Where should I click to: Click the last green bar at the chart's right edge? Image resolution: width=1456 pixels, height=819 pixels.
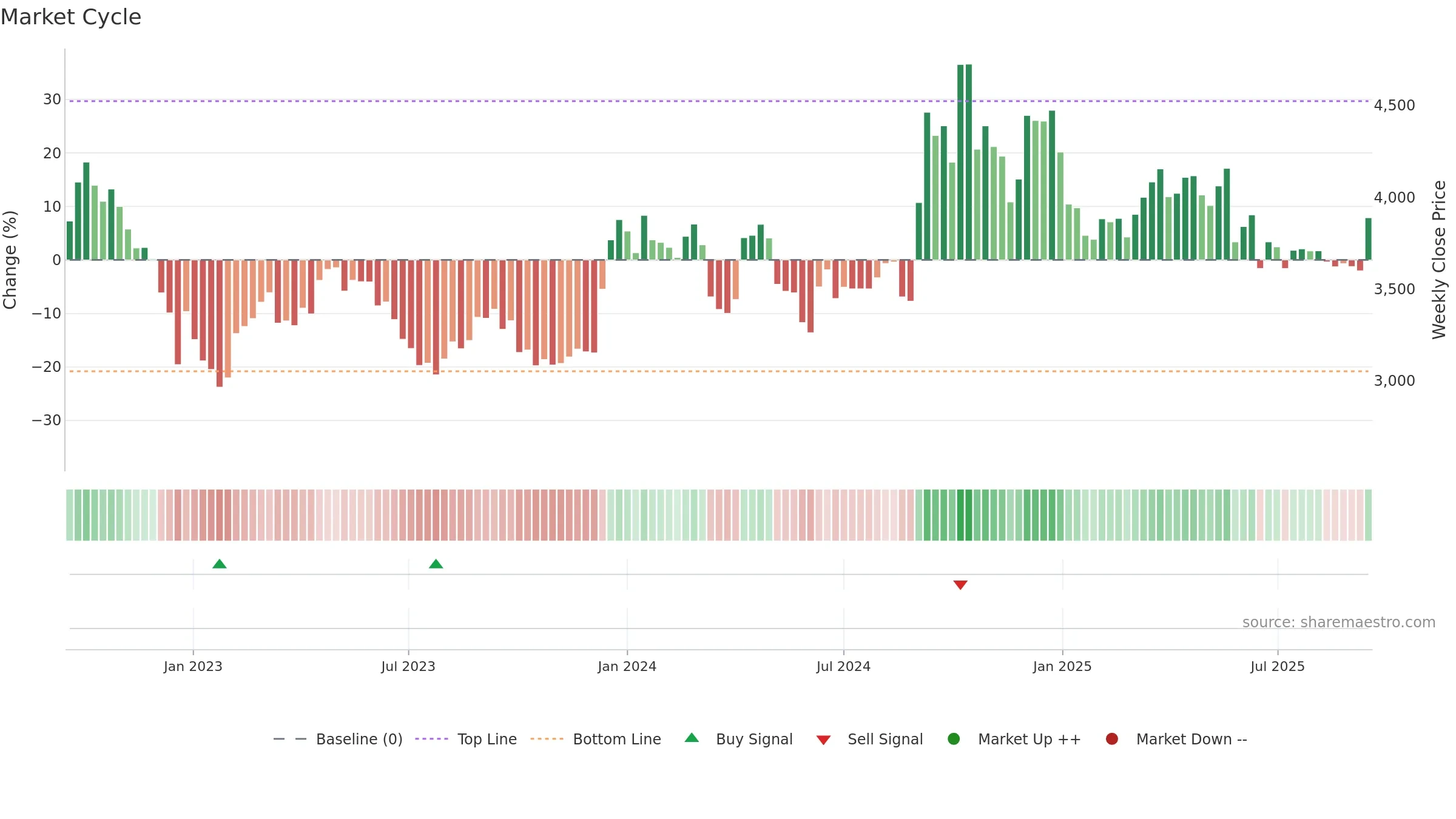(1368, 239)
